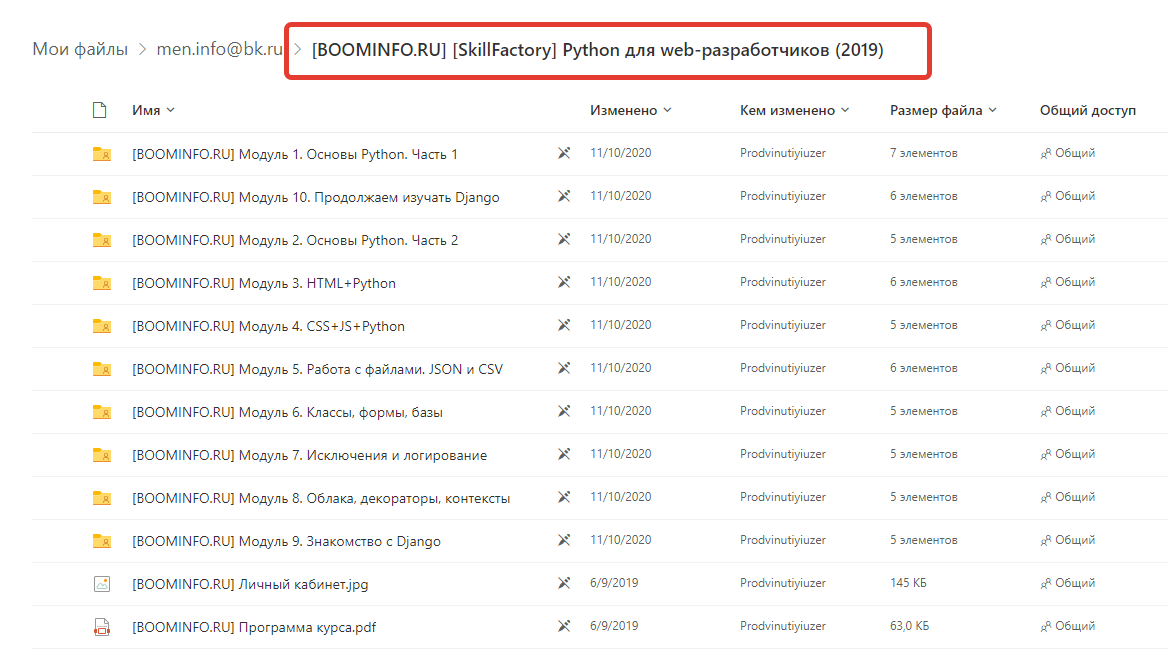
Task: Go to men.info@bk.ru breadcrumb
Action: (220, 49)
